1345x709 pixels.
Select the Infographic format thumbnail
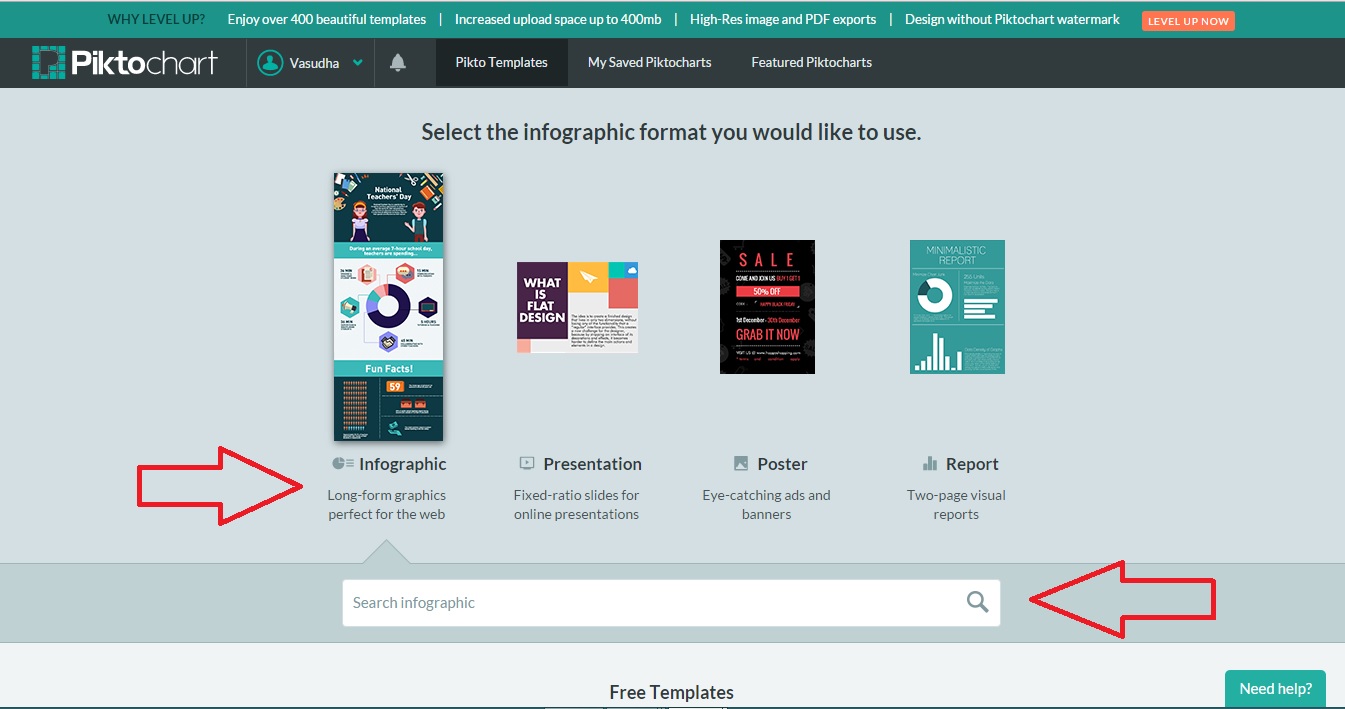pyautogui.click(x=388, y=307)
